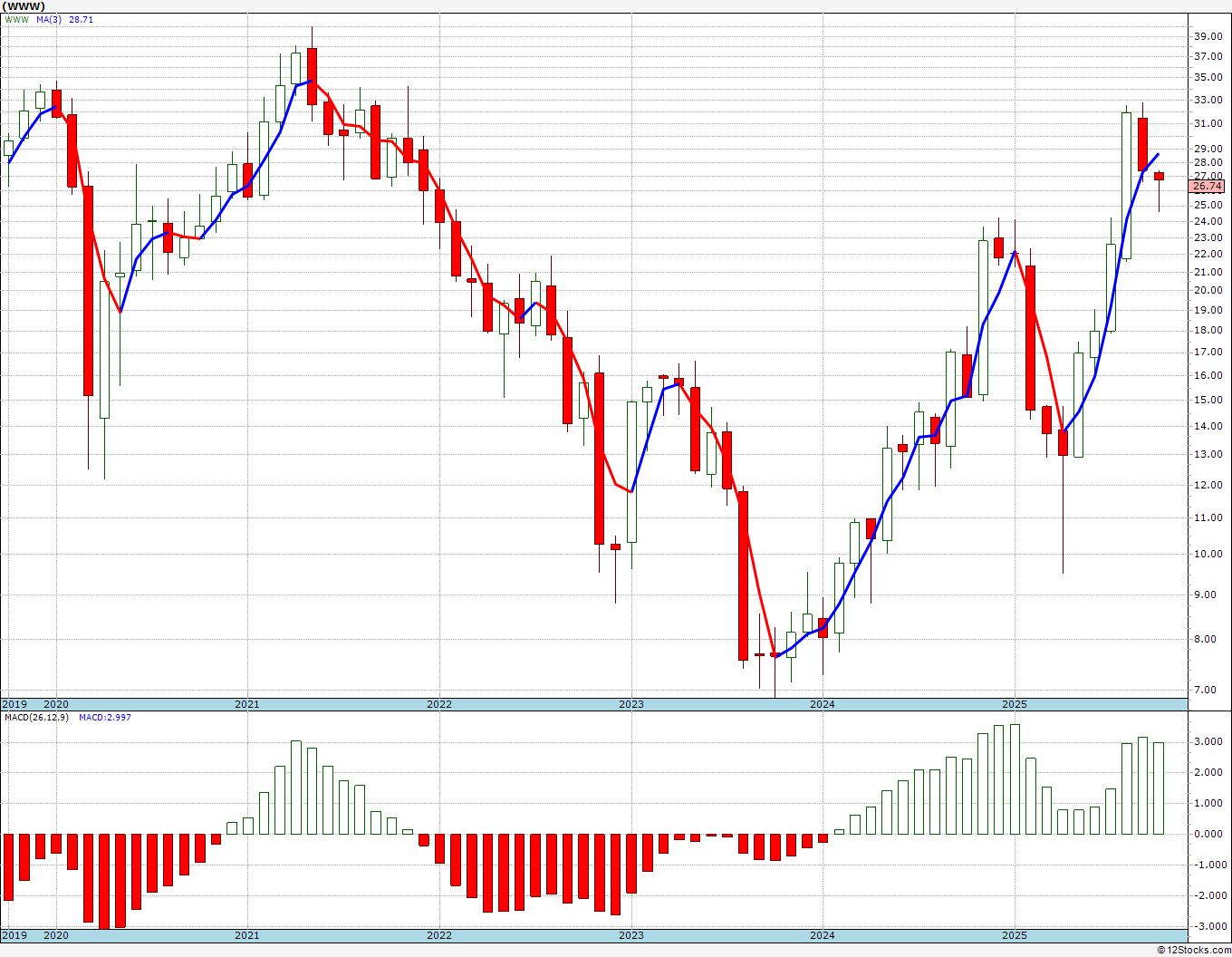Click the 0.000 MACD axis label
The width and height of the screenshot is (1232, 957).
coord(1208,834)
